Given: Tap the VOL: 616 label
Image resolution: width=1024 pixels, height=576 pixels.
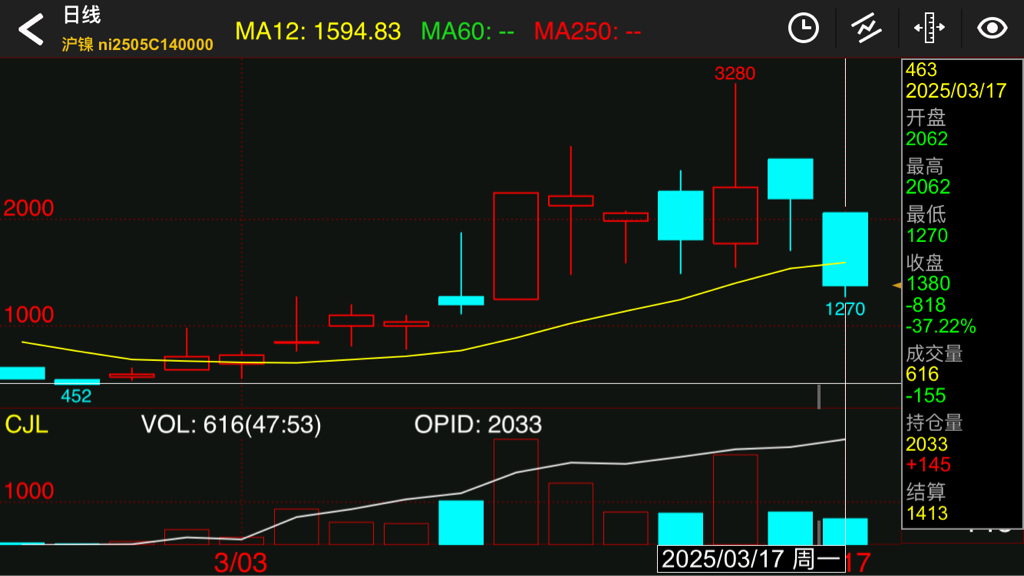Looking at the screenshot, I should [x=231, y=424].
